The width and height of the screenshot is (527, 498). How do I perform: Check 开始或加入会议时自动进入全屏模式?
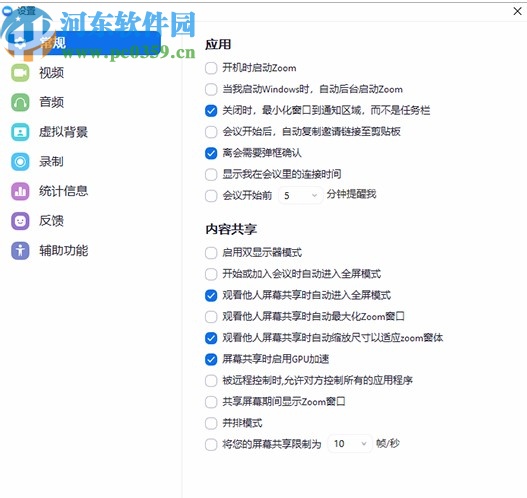click(211, 274)
